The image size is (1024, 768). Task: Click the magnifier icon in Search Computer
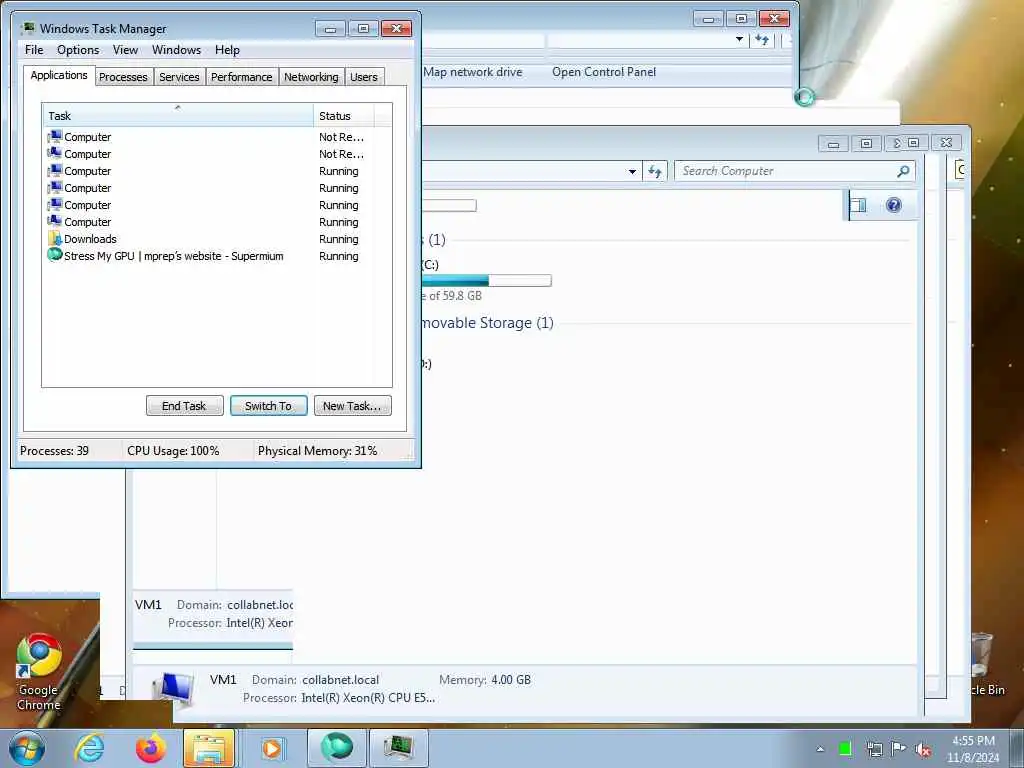click(x=903, y=171)
